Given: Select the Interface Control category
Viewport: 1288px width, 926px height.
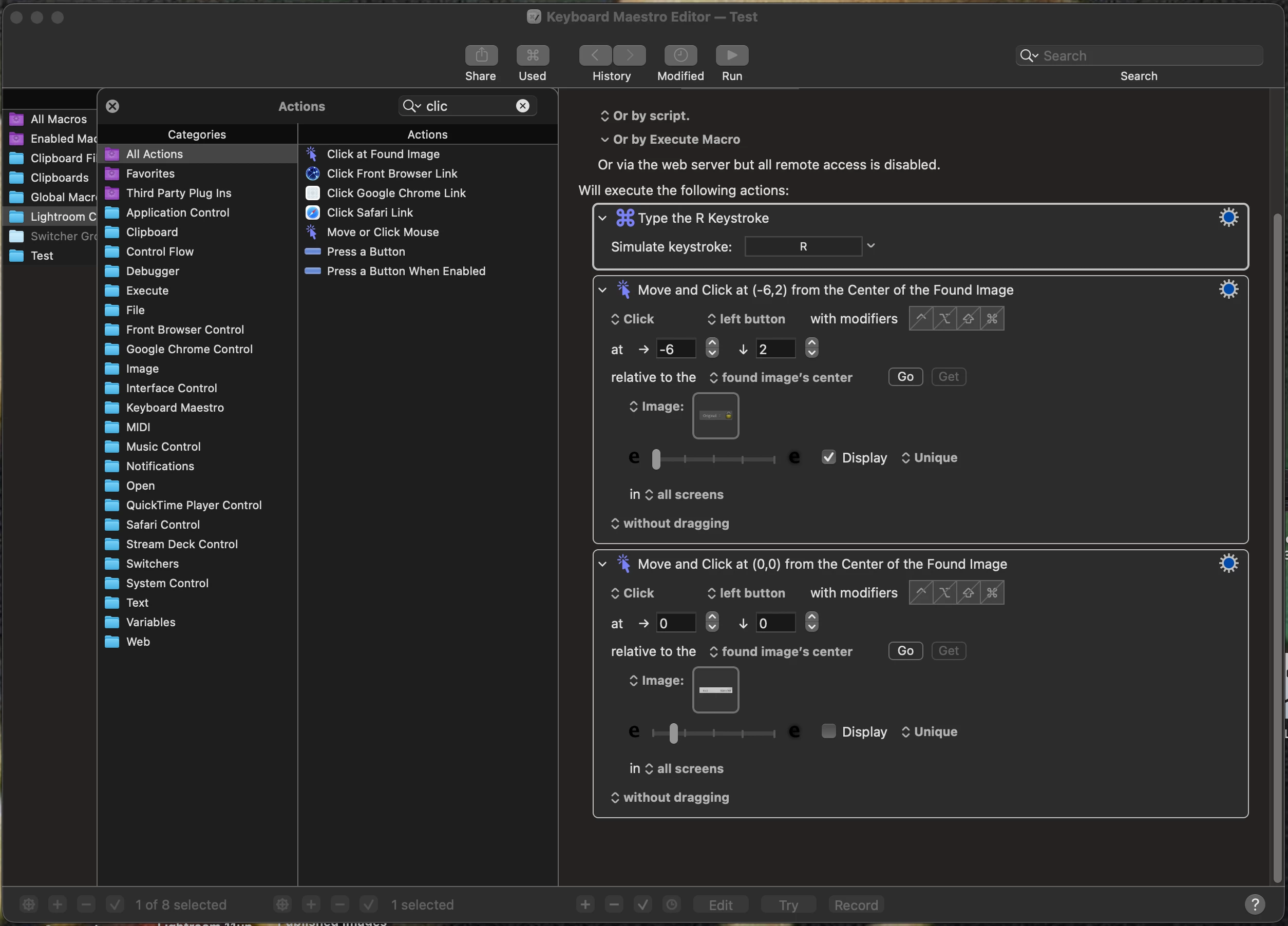Looking at the screenshot, I should click(171, 389).
